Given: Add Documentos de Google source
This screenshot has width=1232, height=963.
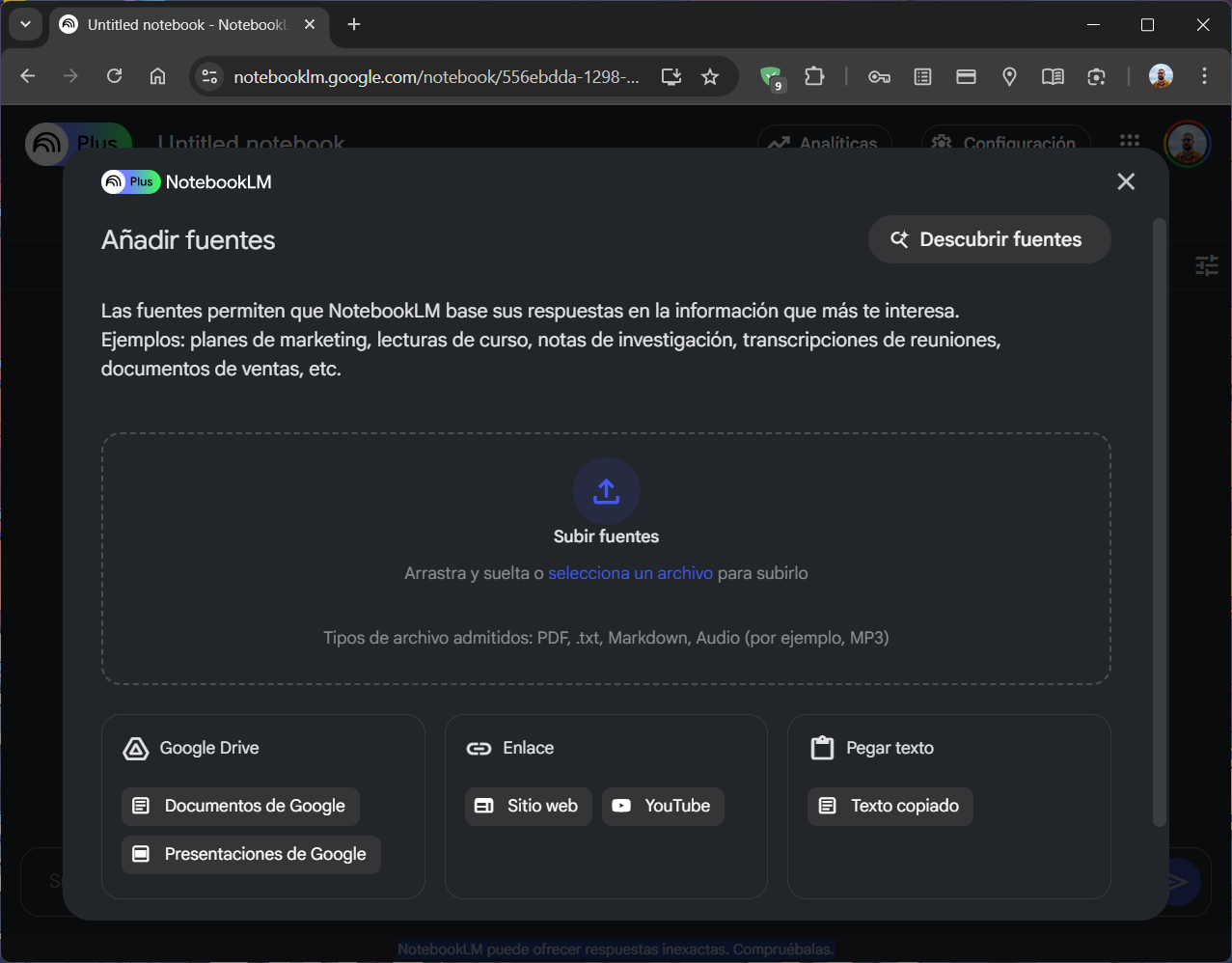Looking at the screenshot, I should [x=240, y=806].
